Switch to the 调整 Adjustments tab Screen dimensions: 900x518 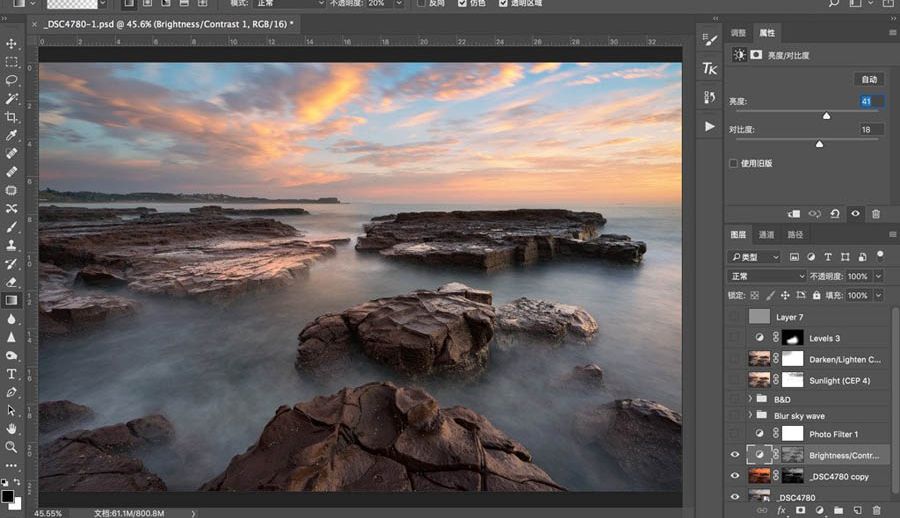(738, 33)
